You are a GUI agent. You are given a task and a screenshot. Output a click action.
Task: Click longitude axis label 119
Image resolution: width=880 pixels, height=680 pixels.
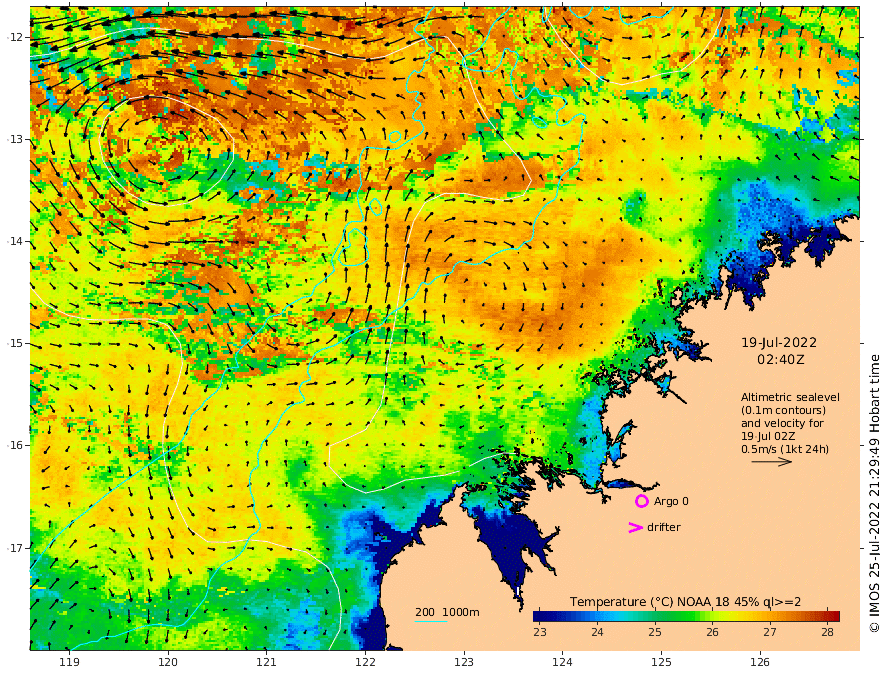click(70, 662)
